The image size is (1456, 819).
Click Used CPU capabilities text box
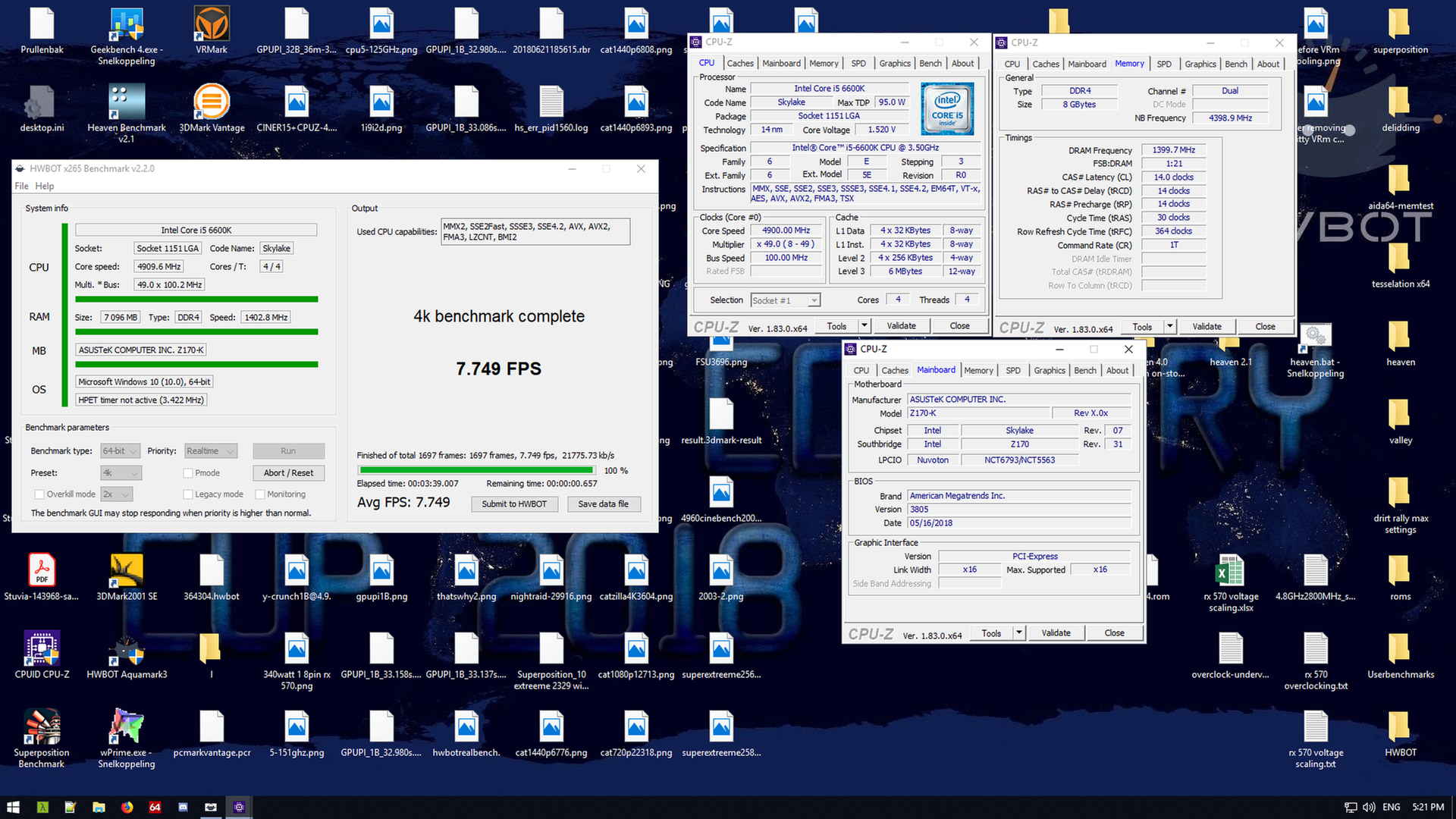click(x=535, y=232)
